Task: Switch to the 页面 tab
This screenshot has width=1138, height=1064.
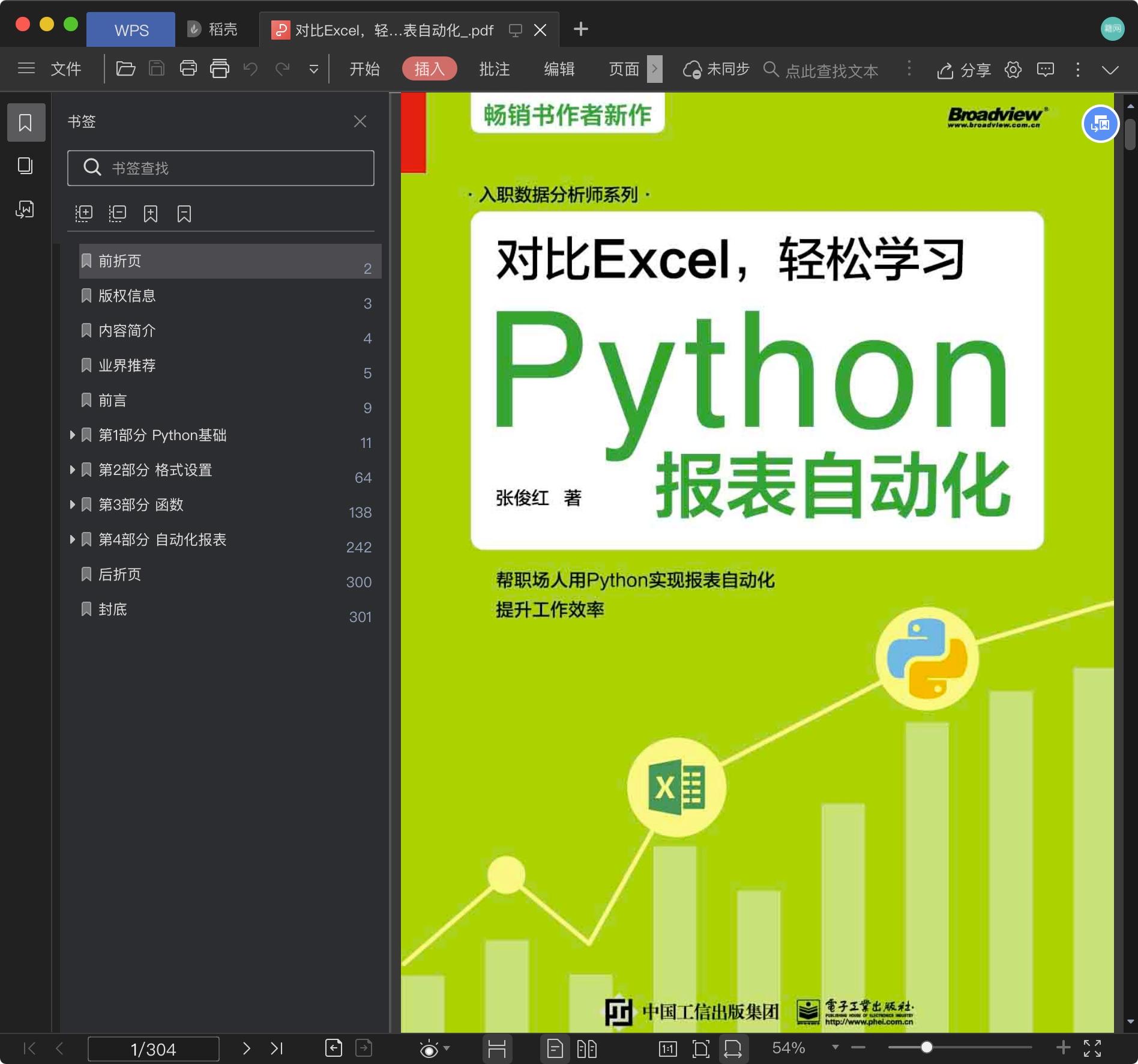Action: 624,69
